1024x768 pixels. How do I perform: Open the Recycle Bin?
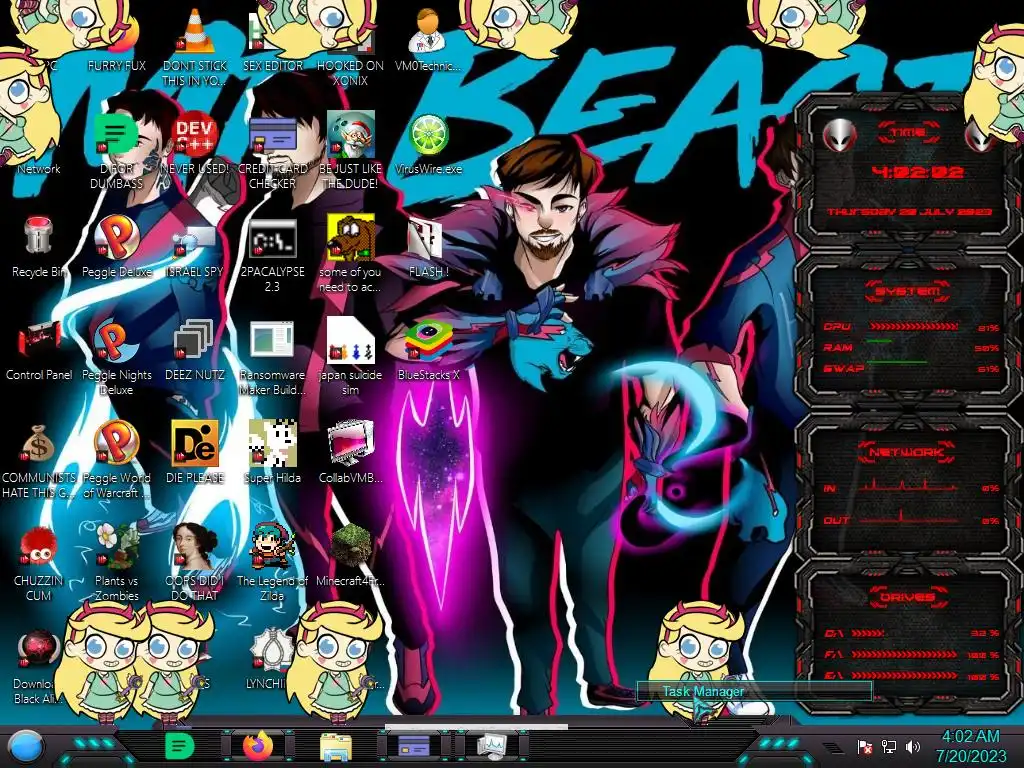coord(39,247)
